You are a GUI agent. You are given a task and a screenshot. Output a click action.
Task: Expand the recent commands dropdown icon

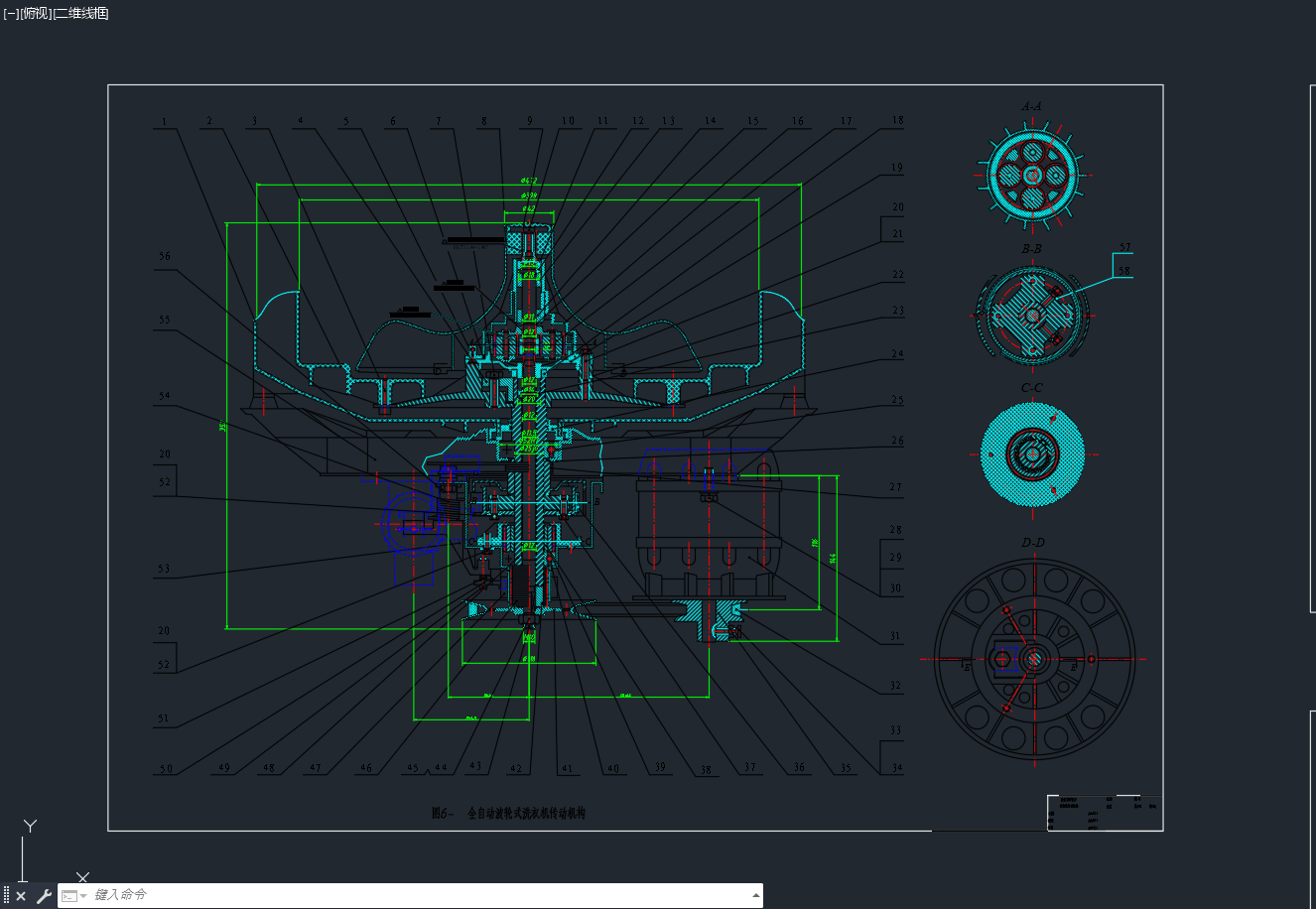[73, 896]
